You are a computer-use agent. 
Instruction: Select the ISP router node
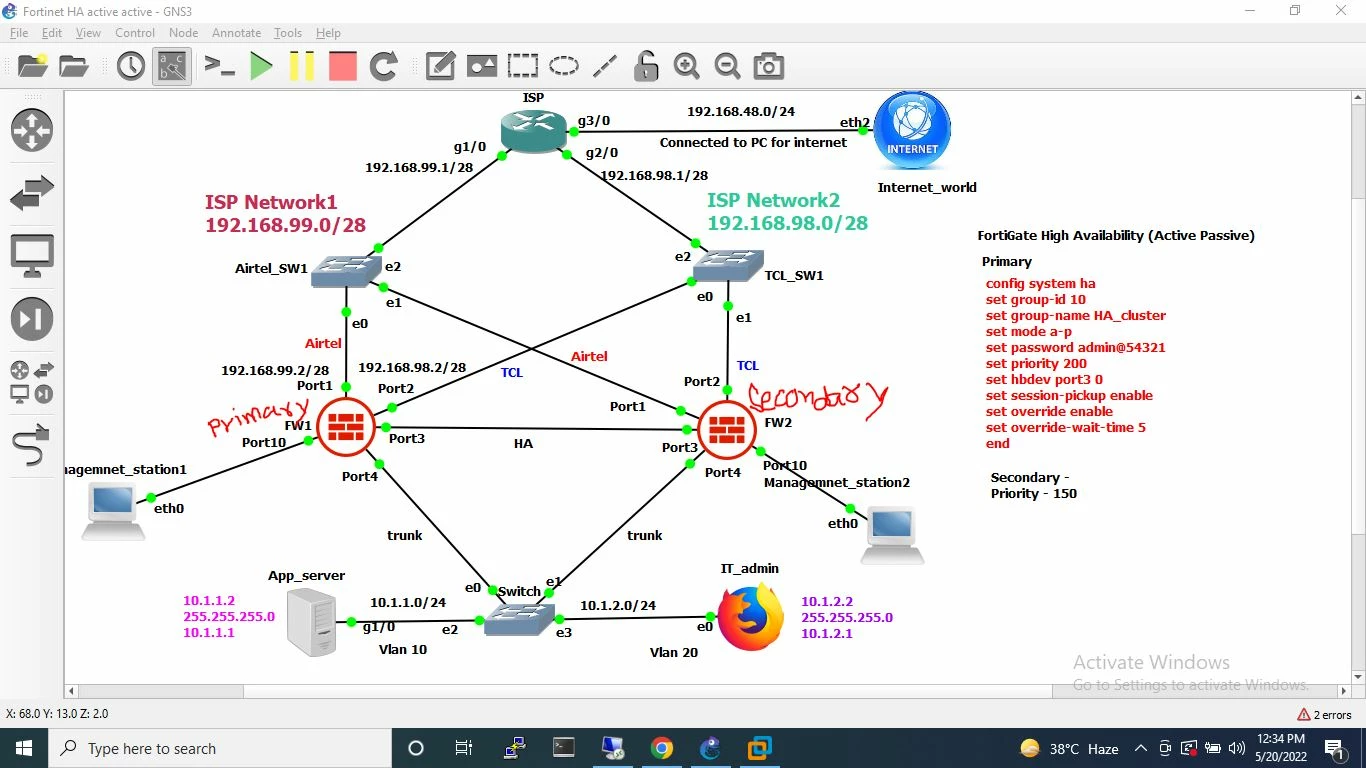[x=534, y=132]
